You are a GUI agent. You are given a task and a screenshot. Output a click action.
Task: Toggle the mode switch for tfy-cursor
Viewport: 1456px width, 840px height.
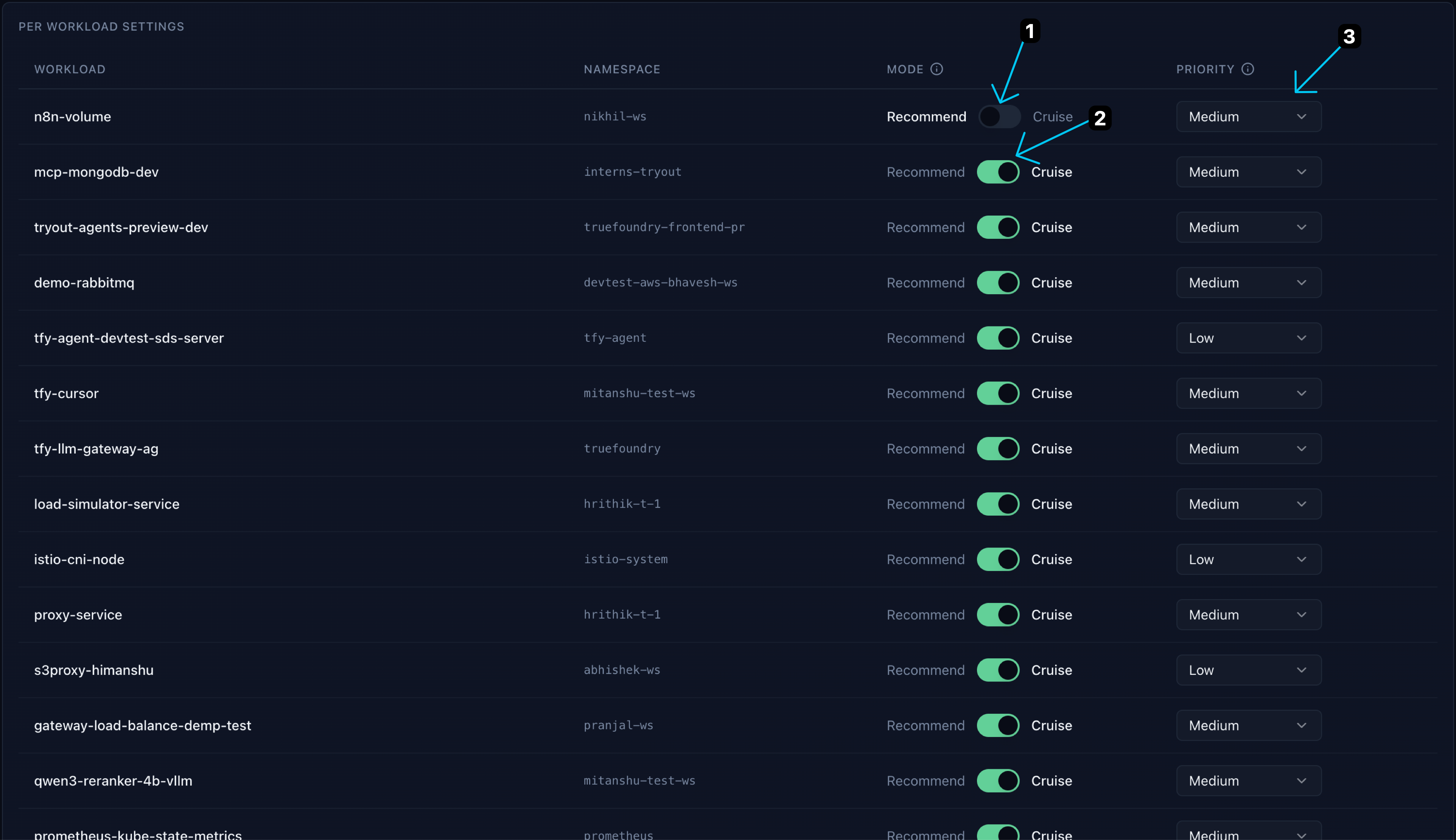(998, 393)
